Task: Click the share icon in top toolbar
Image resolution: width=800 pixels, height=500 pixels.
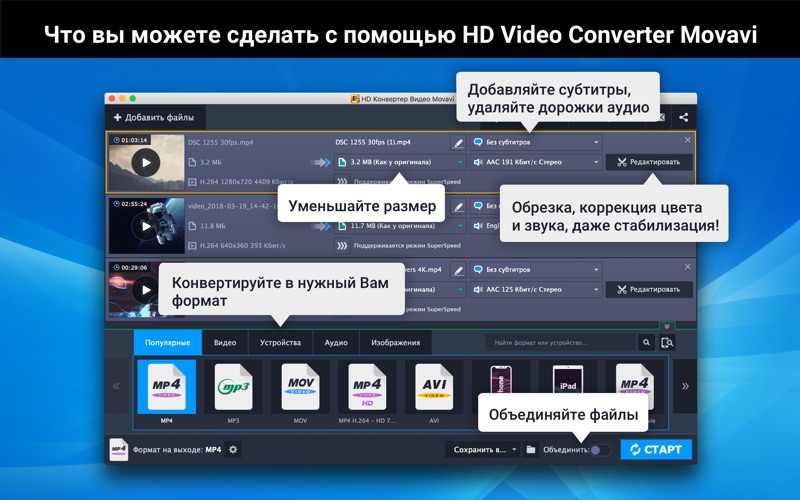Action: pyautogui.click(x=684, y=117)
